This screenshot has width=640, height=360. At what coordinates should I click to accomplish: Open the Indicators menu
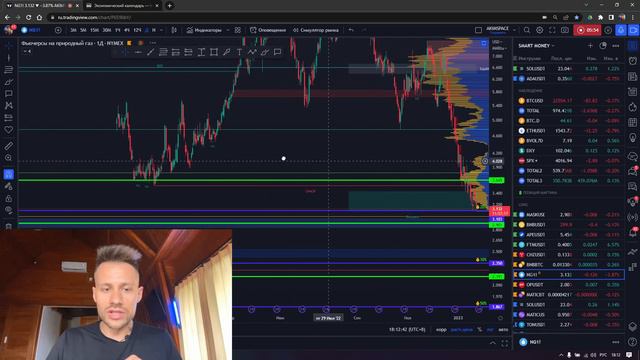(204, 30)
